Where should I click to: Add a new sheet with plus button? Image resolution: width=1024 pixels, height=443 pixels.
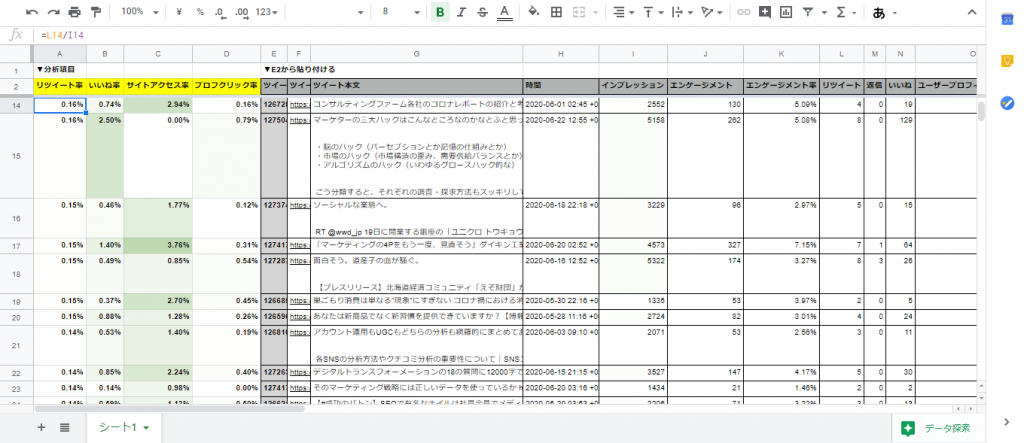click(x=41, y=427)
